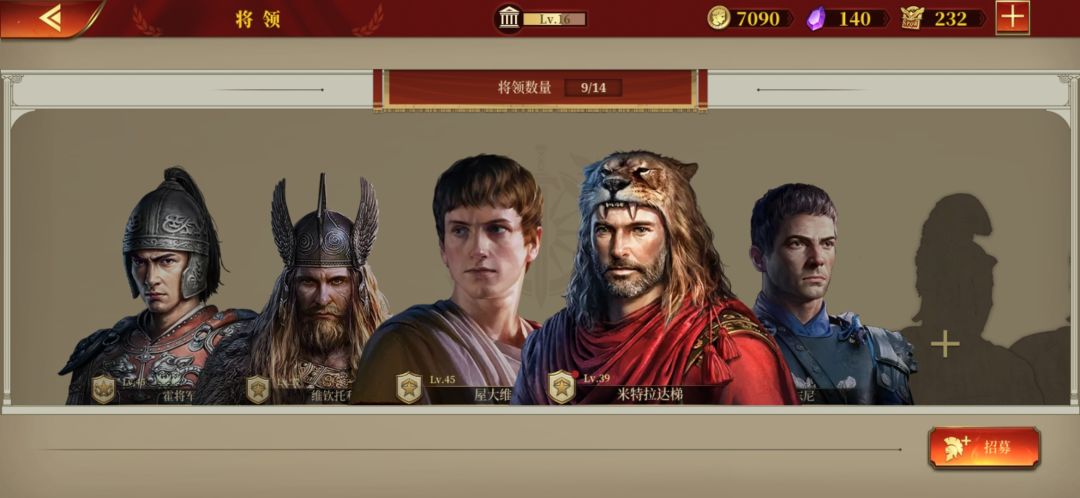Tap the rank badge on 米特拉达梯

pyautogui.click(x=561, y=386)
